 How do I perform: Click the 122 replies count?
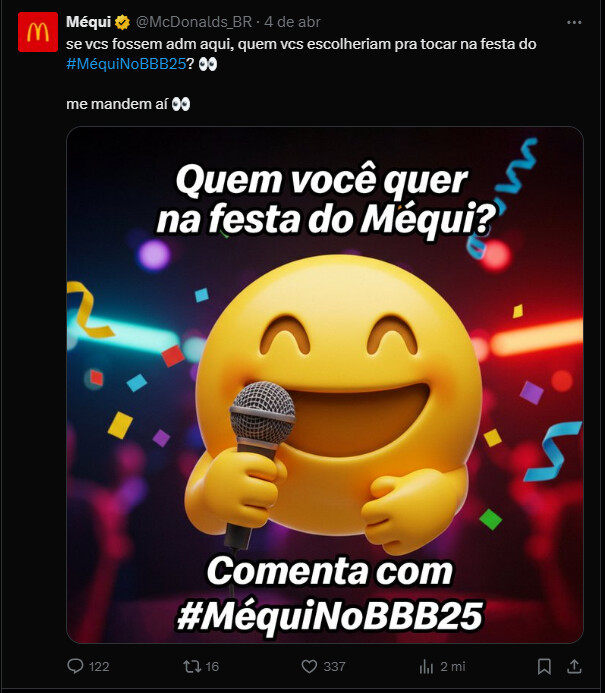(x=99, y=666)
